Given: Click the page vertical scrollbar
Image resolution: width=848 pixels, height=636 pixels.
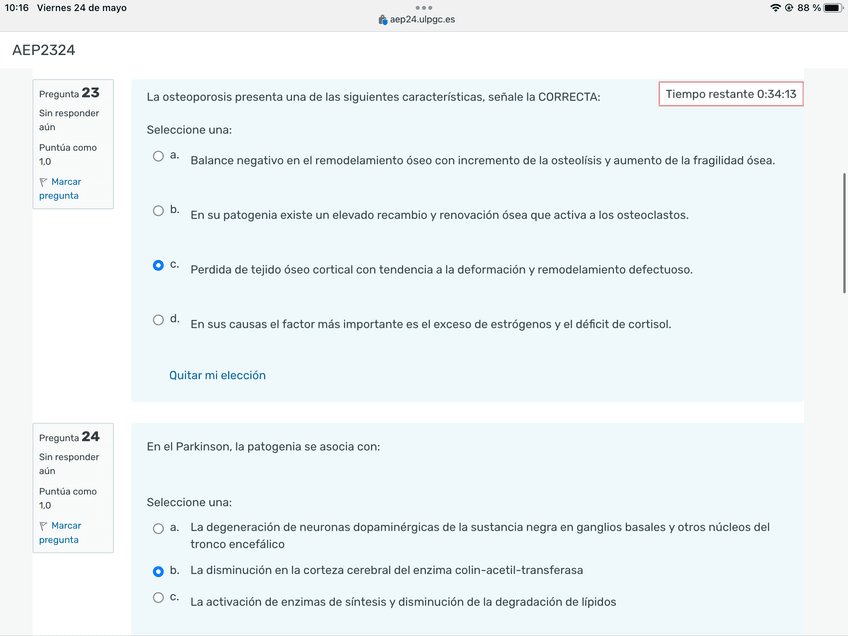Looking at the screenshot, I should 844,233.
